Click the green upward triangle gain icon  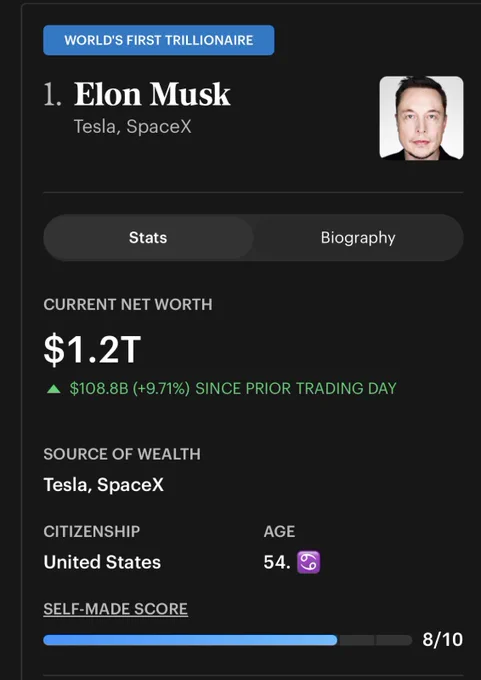pos(54,389)
